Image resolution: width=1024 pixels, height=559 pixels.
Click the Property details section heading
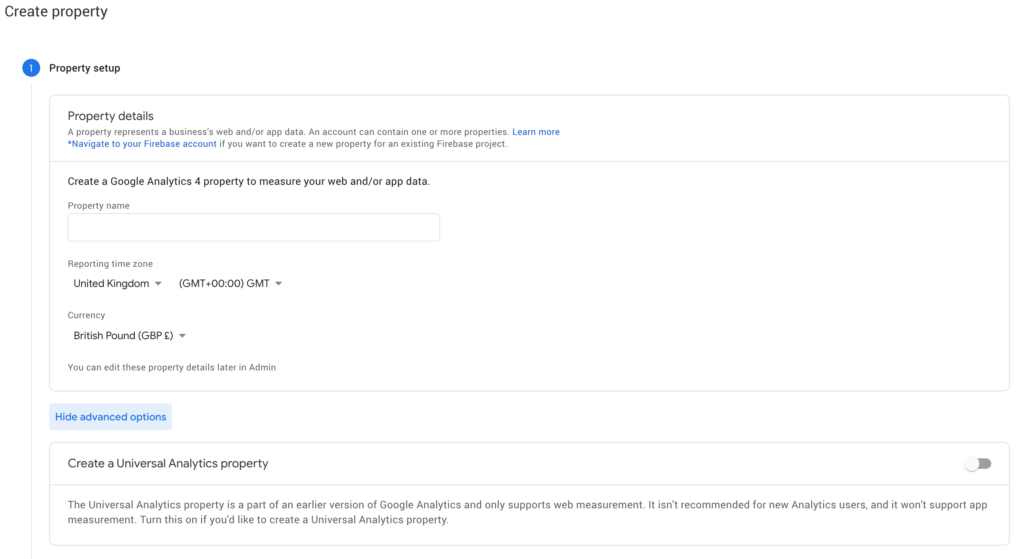110,116
